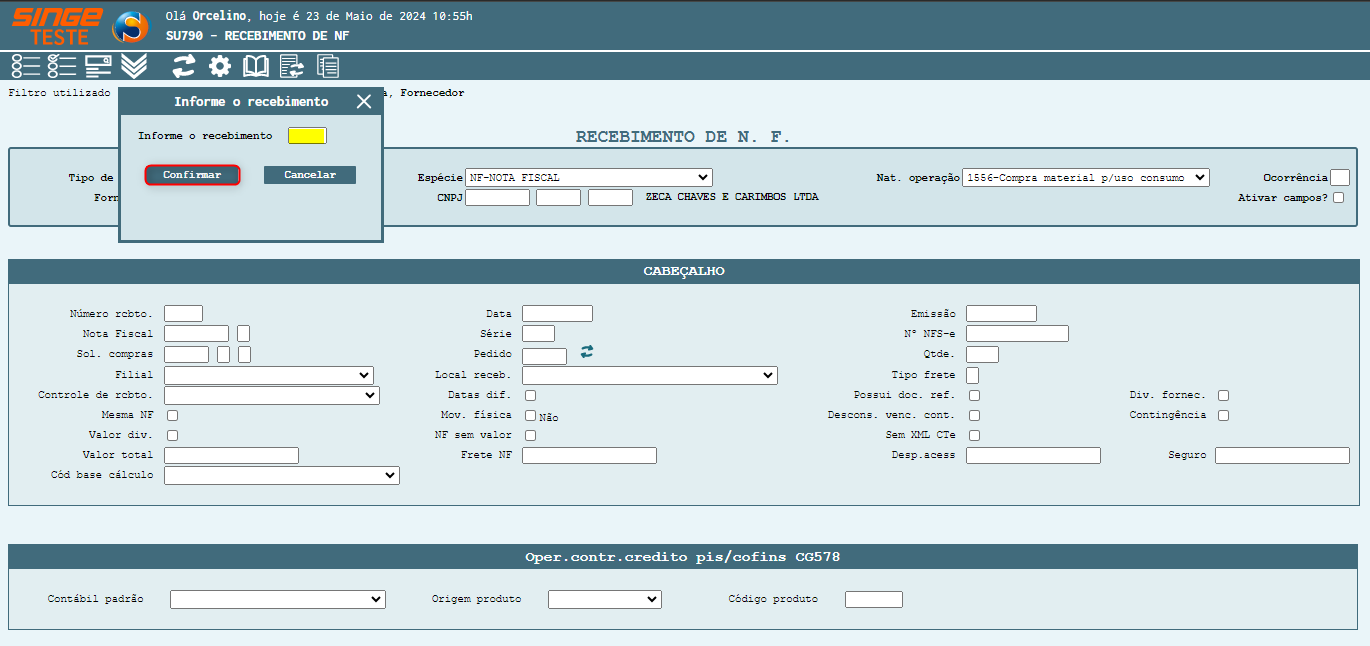Click the toolbar refresh arrows icon
Image resolution: width=1370 pixels, height=646 pixels.
pyautogui.click(x=184, y=66)
